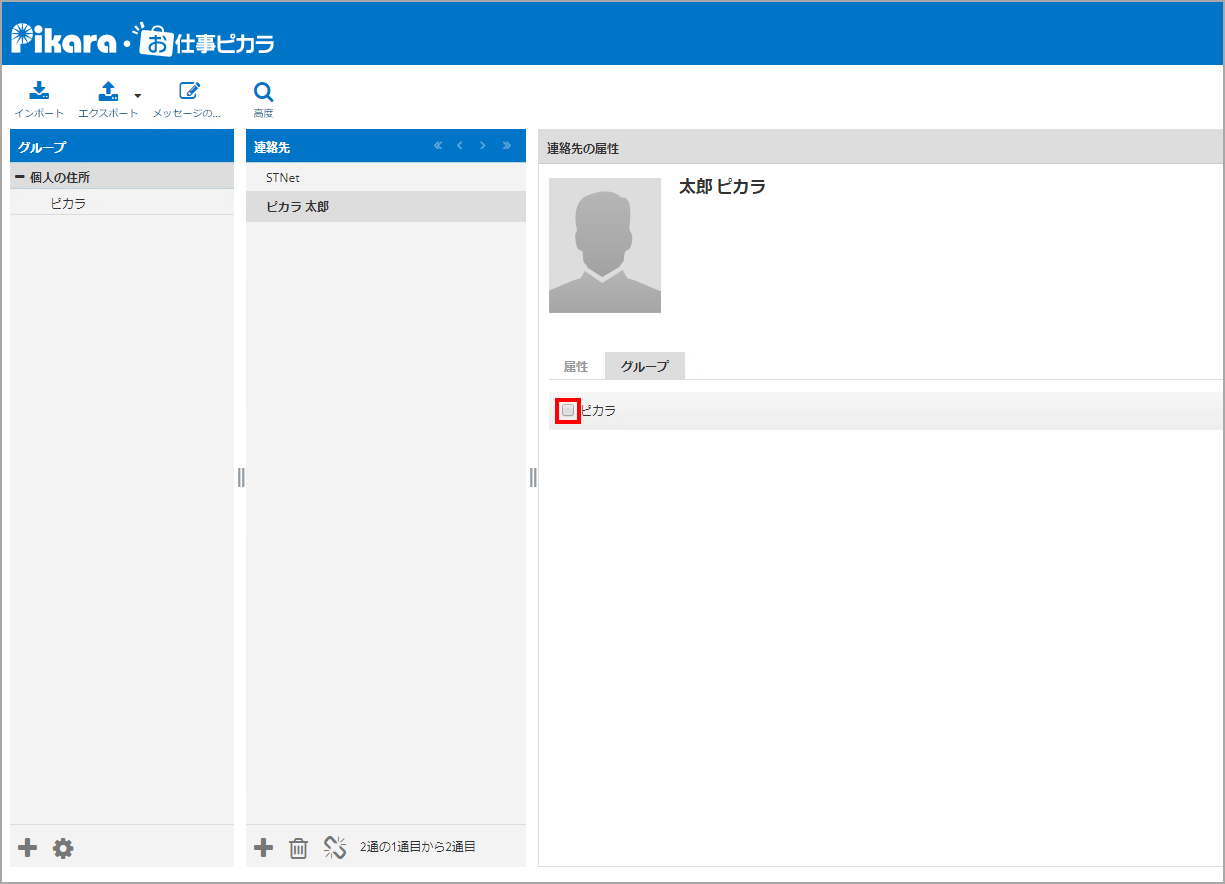Click the 個人の住所 label
Viewport: 1225px width, 884px height.
(x=60, y=177)
